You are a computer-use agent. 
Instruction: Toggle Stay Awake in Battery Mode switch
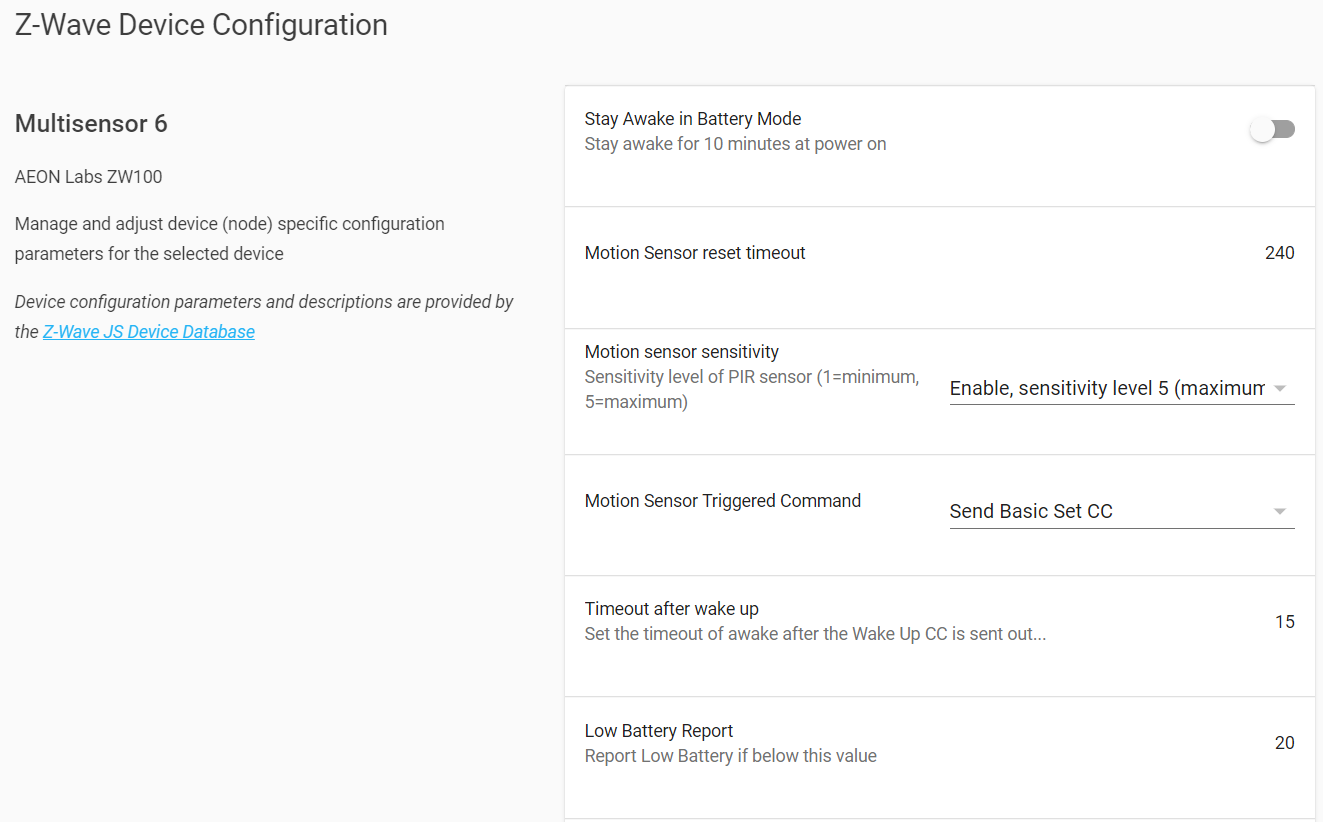coord(1271,128)
